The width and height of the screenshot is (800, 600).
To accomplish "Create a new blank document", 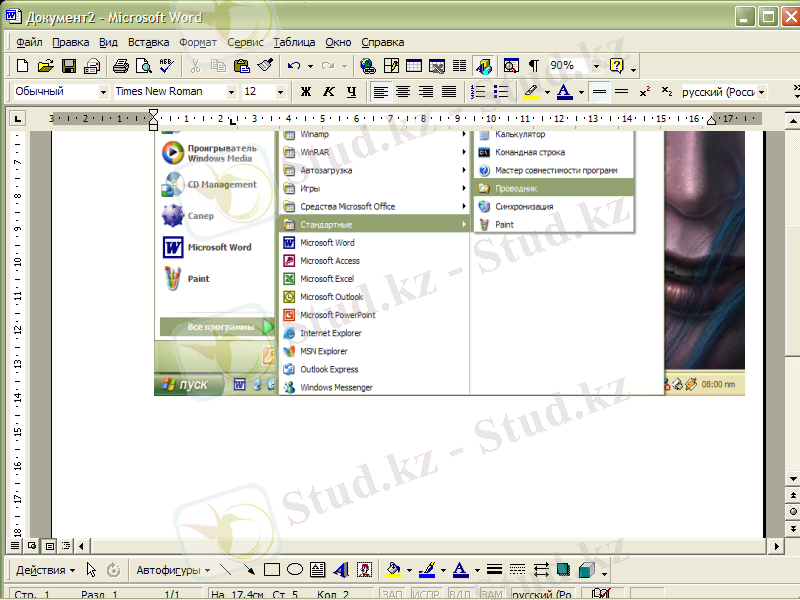I will pos(22,66).
